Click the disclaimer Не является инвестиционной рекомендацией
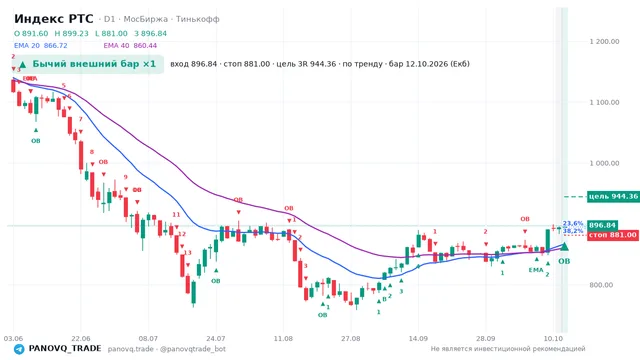Image resolution: width=640 pixels, height=360 pixels. (508, 349)
